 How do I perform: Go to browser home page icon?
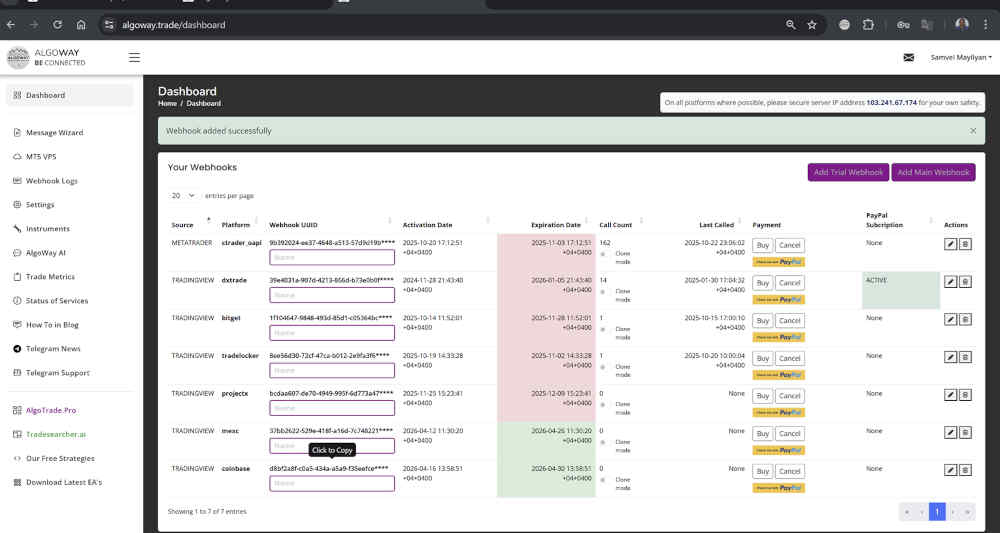tap(81, 25)
